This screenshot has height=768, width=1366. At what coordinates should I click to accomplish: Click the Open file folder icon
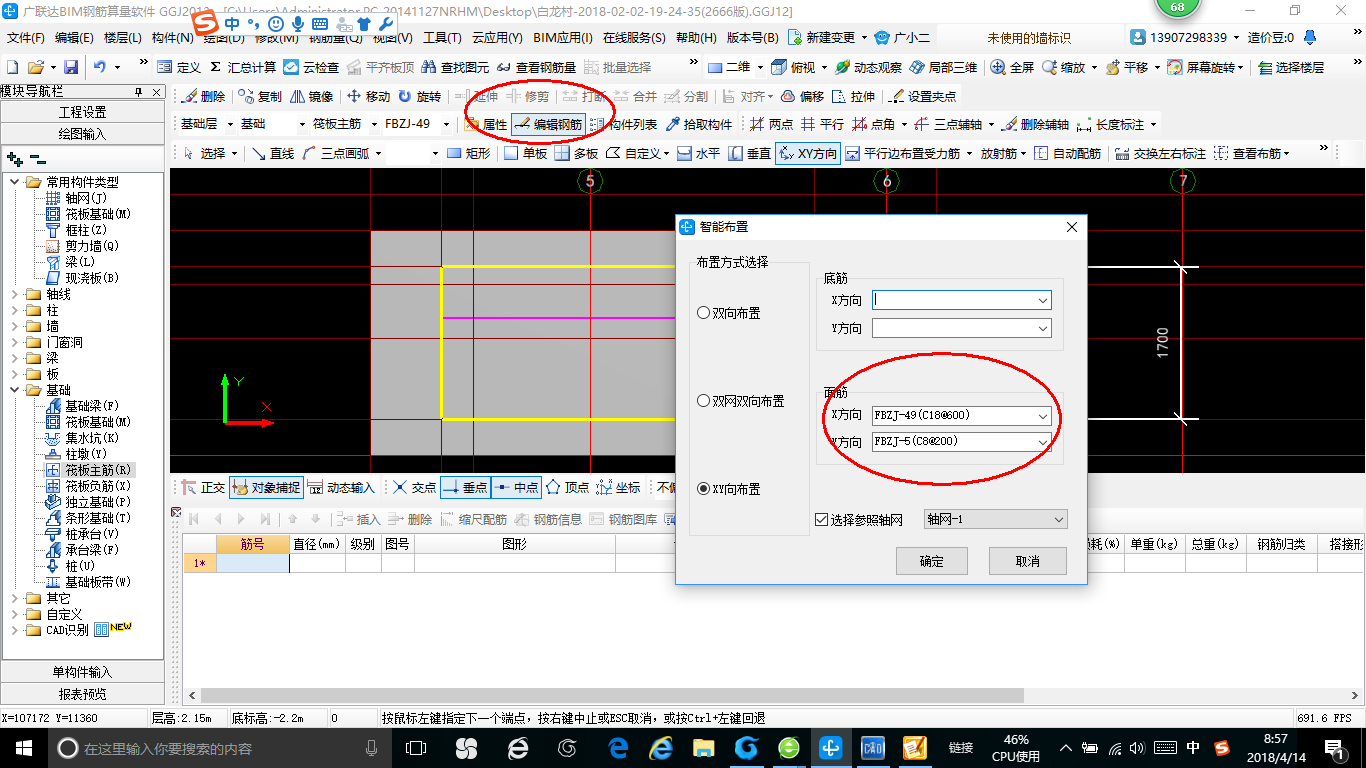pos(35,67)
